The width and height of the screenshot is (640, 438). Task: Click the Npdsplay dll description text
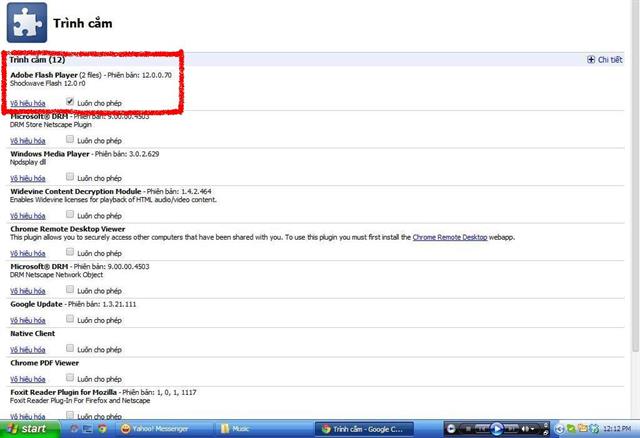[28, 162]
